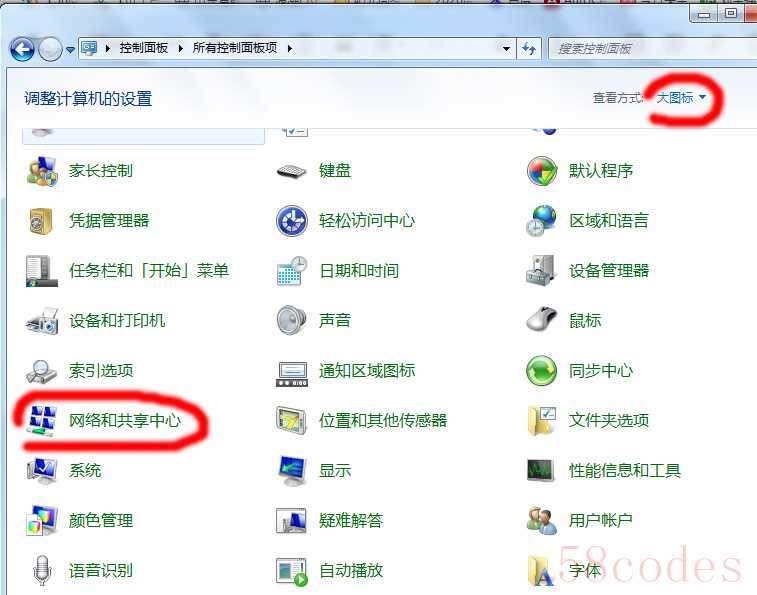The width and height of the screenshot is (757, 595).
Task: Click the 声音 speaker icon
Action: 292,320
